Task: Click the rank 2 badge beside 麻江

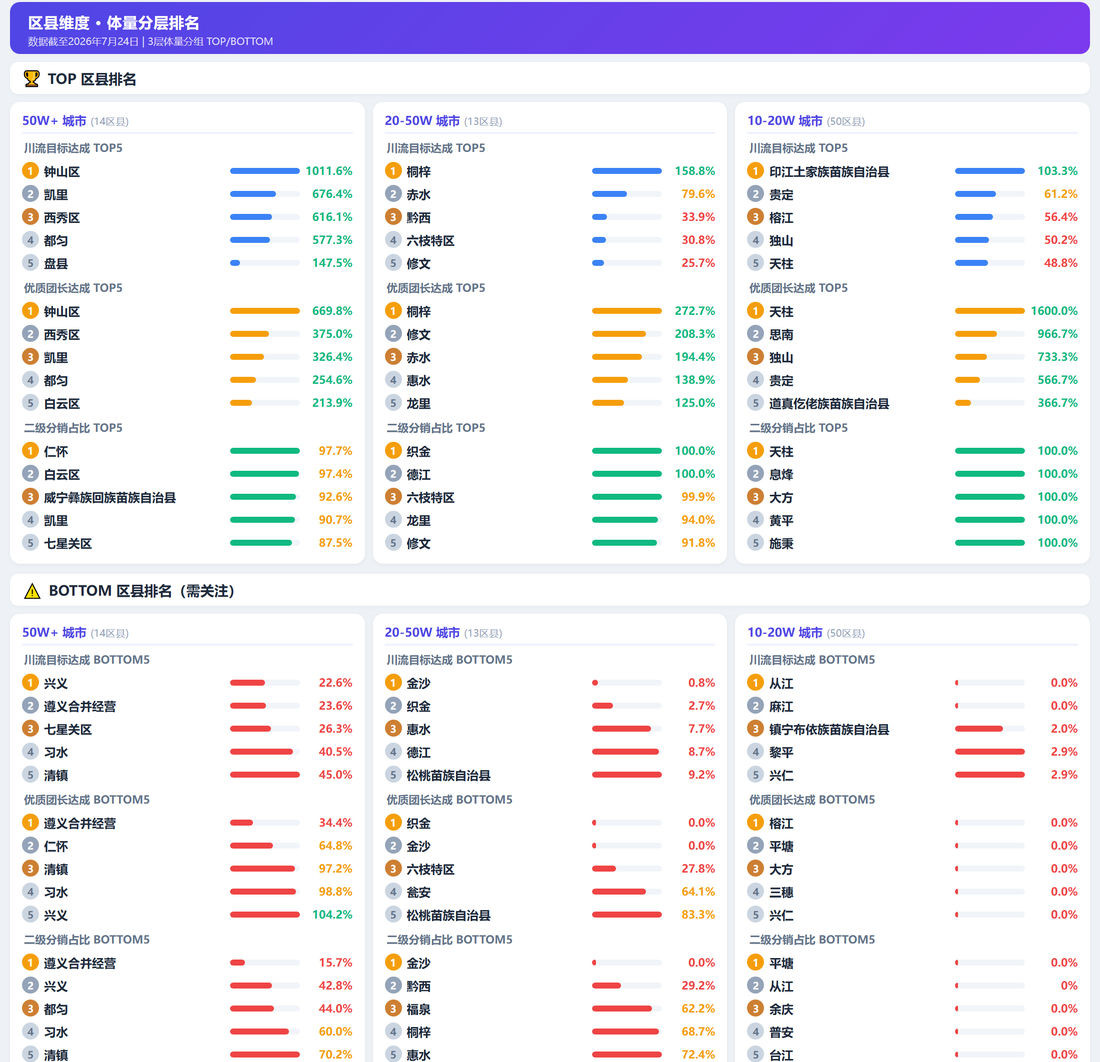Action: 755,706
